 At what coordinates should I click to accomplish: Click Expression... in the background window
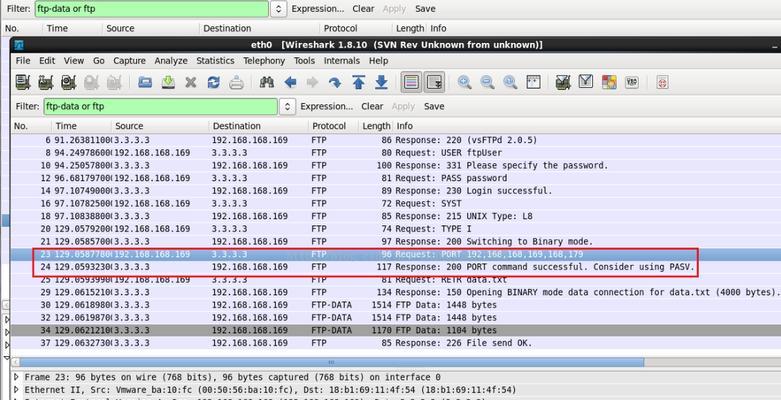pyautogui.click(x=318, y=9)
